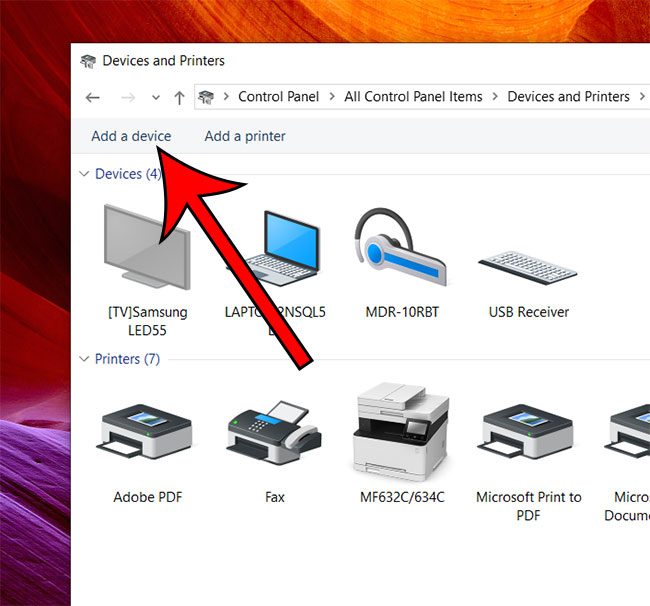The height and width of the screenshot is (606, 650).
Task: Click the address bar printer icon
Action: (206, 97)
